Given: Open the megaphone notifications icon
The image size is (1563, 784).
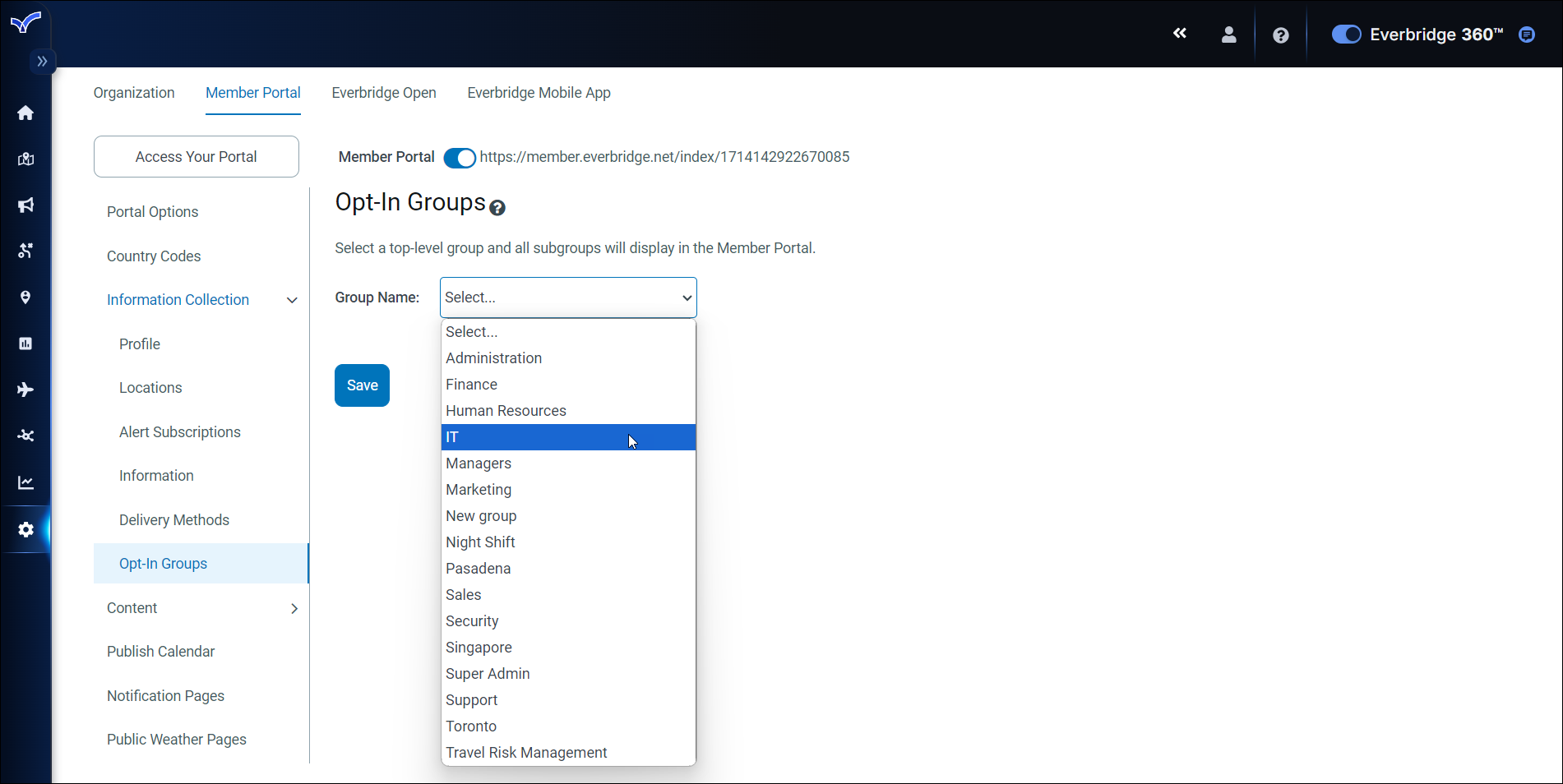Looking at the screenshot, I should [25, 205].
